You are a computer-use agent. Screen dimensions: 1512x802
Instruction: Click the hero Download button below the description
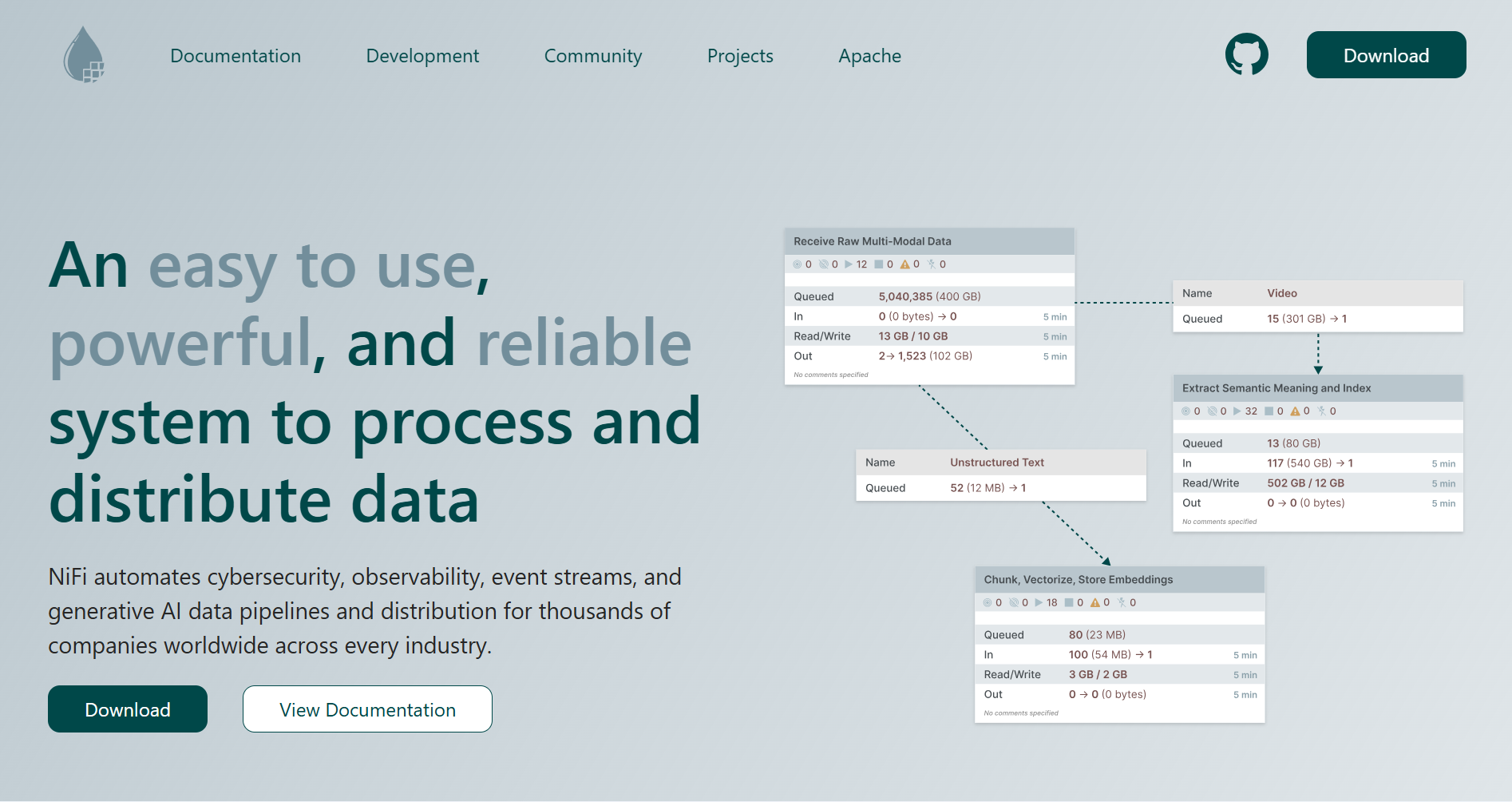tap(128, 709)
